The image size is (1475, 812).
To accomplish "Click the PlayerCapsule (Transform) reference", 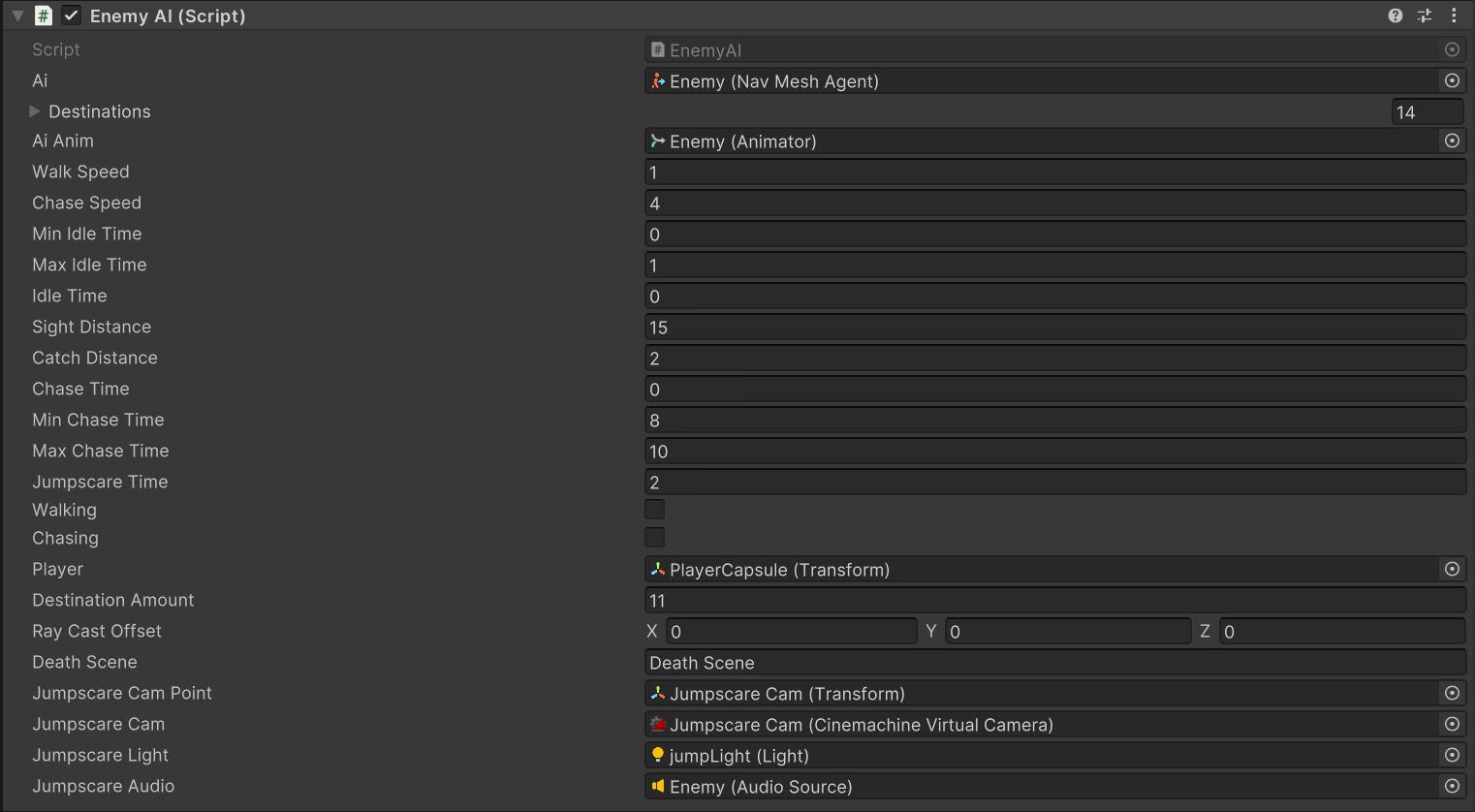I will 1055,570.
